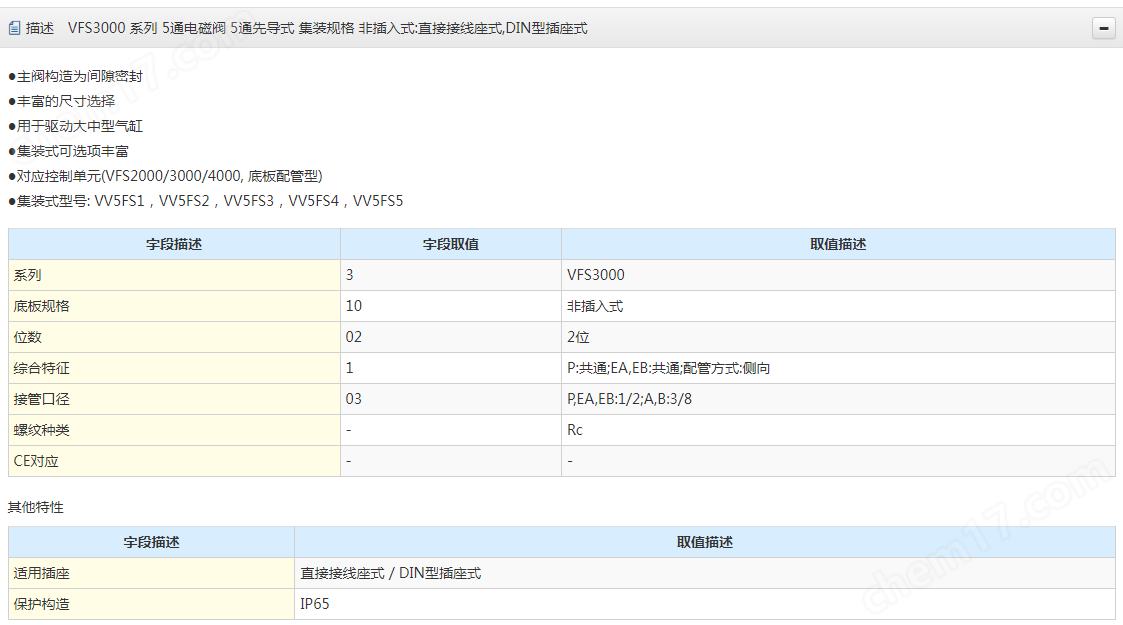Select the P,EA,EB:1/2;A,B:3/8 cell

[838, 399]
